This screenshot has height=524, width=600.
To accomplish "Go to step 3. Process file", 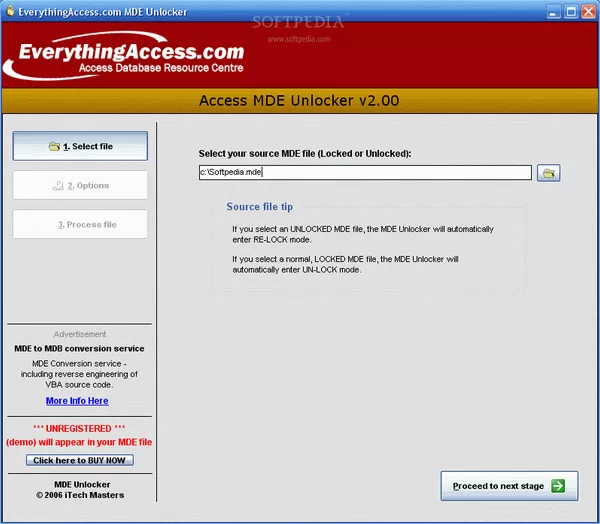I will click(80, 224).
